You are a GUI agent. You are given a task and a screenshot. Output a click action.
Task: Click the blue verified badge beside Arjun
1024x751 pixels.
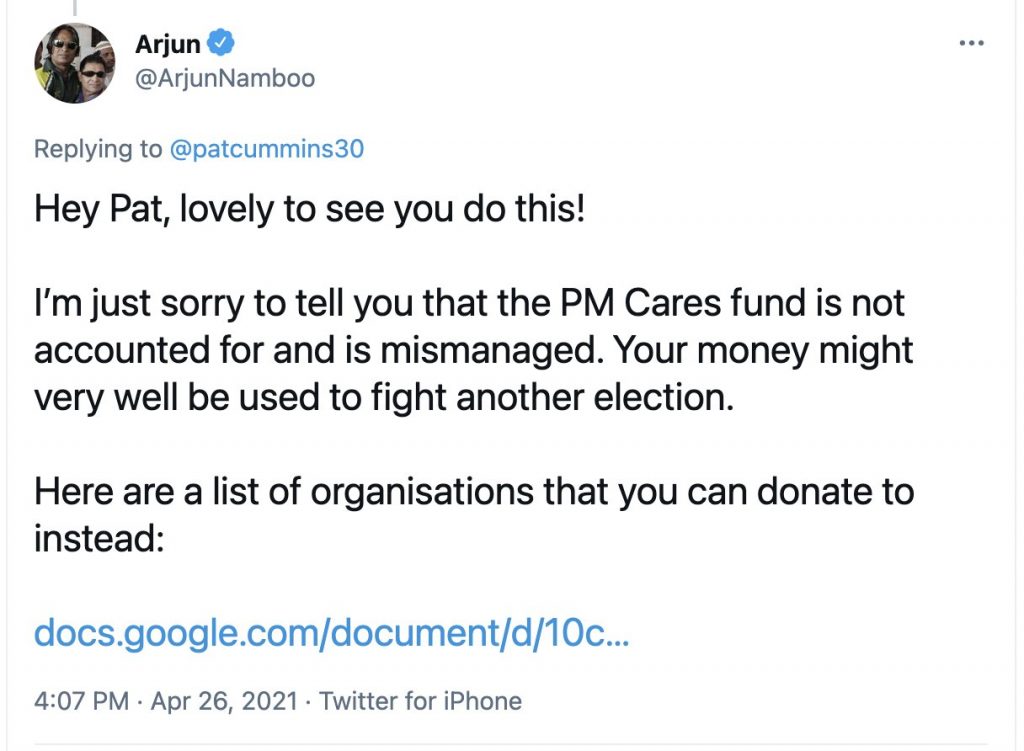221,44
